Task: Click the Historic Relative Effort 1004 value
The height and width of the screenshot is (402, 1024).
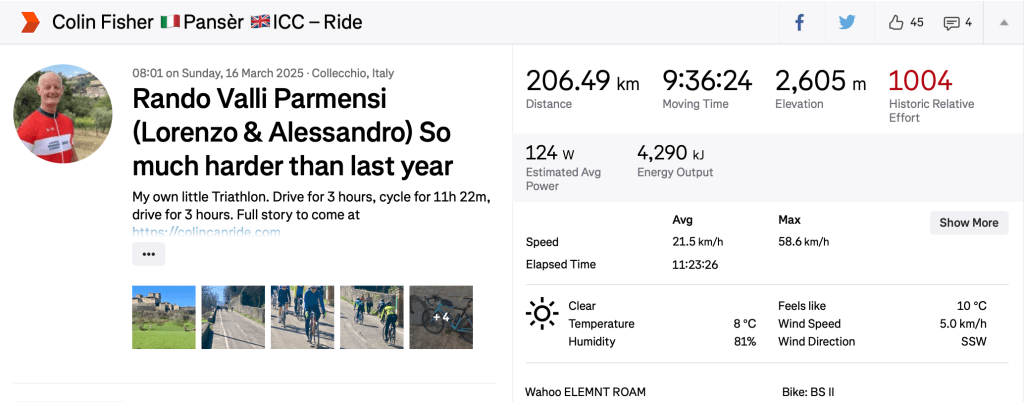Action: 920,82
